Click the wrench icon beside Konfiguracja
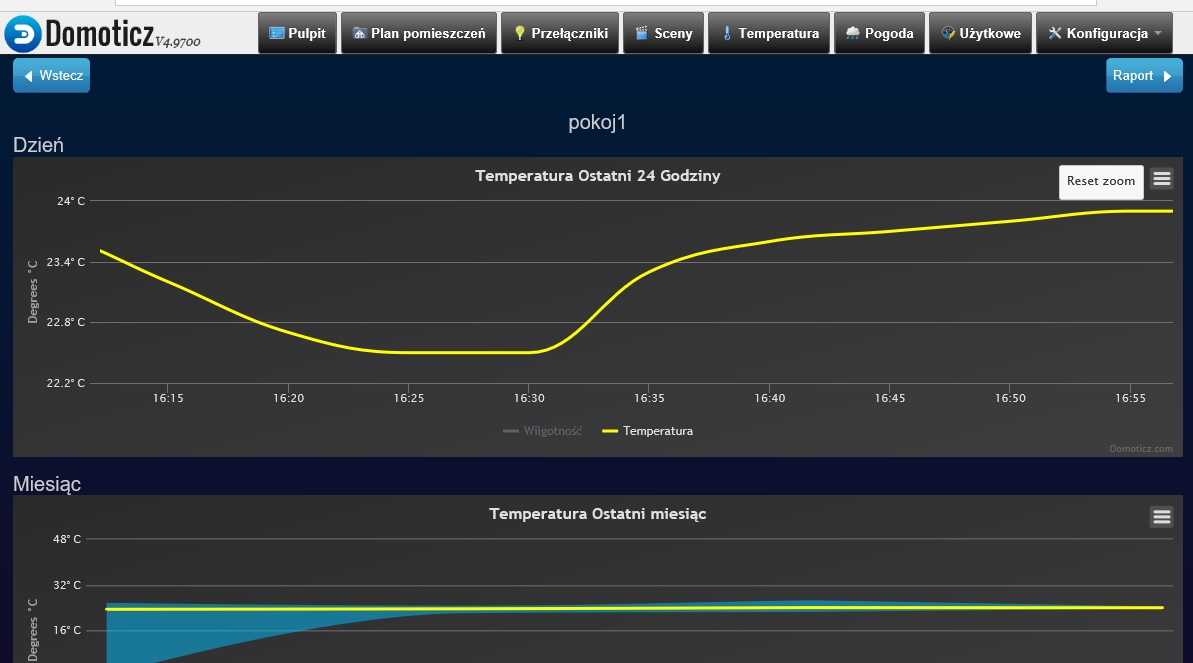The image size is (1193, 663). click(1054, 33)
